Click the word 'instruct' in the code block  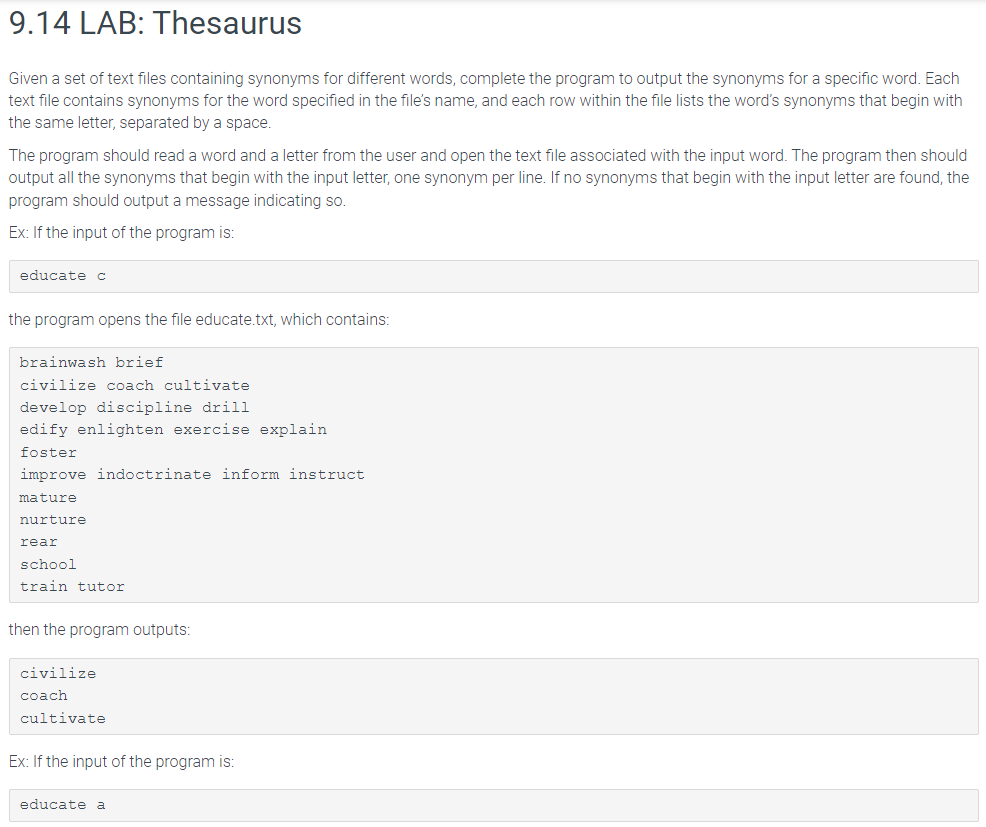click(x=326, y=475)
